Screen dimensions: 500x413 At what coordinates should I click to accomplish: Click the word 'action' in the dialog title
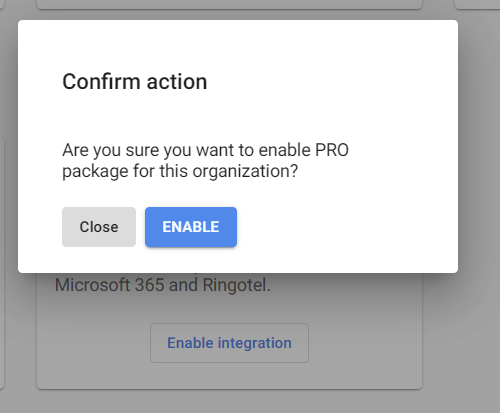[x=177, y=82]
